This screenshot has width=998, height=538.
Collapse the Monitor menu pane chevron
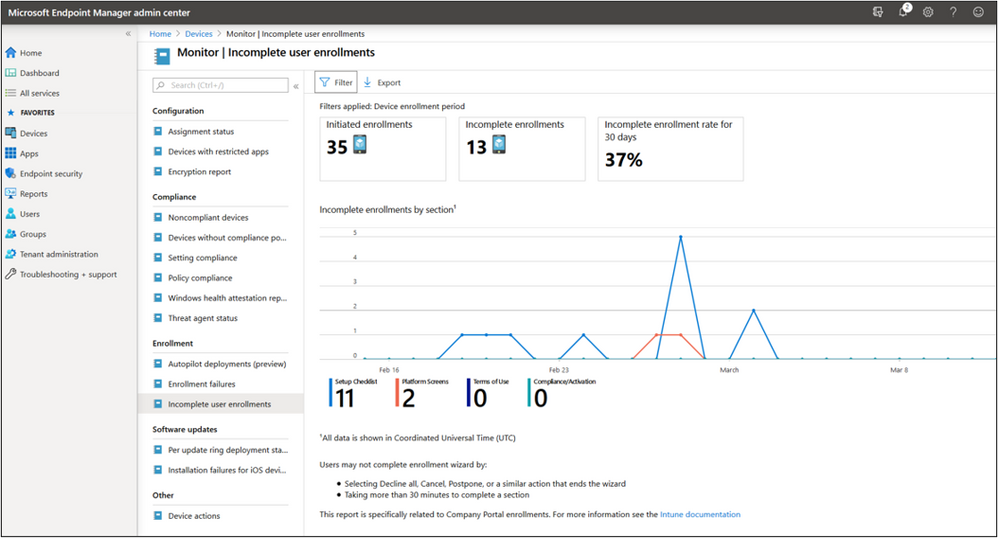[x=296, y=86]
